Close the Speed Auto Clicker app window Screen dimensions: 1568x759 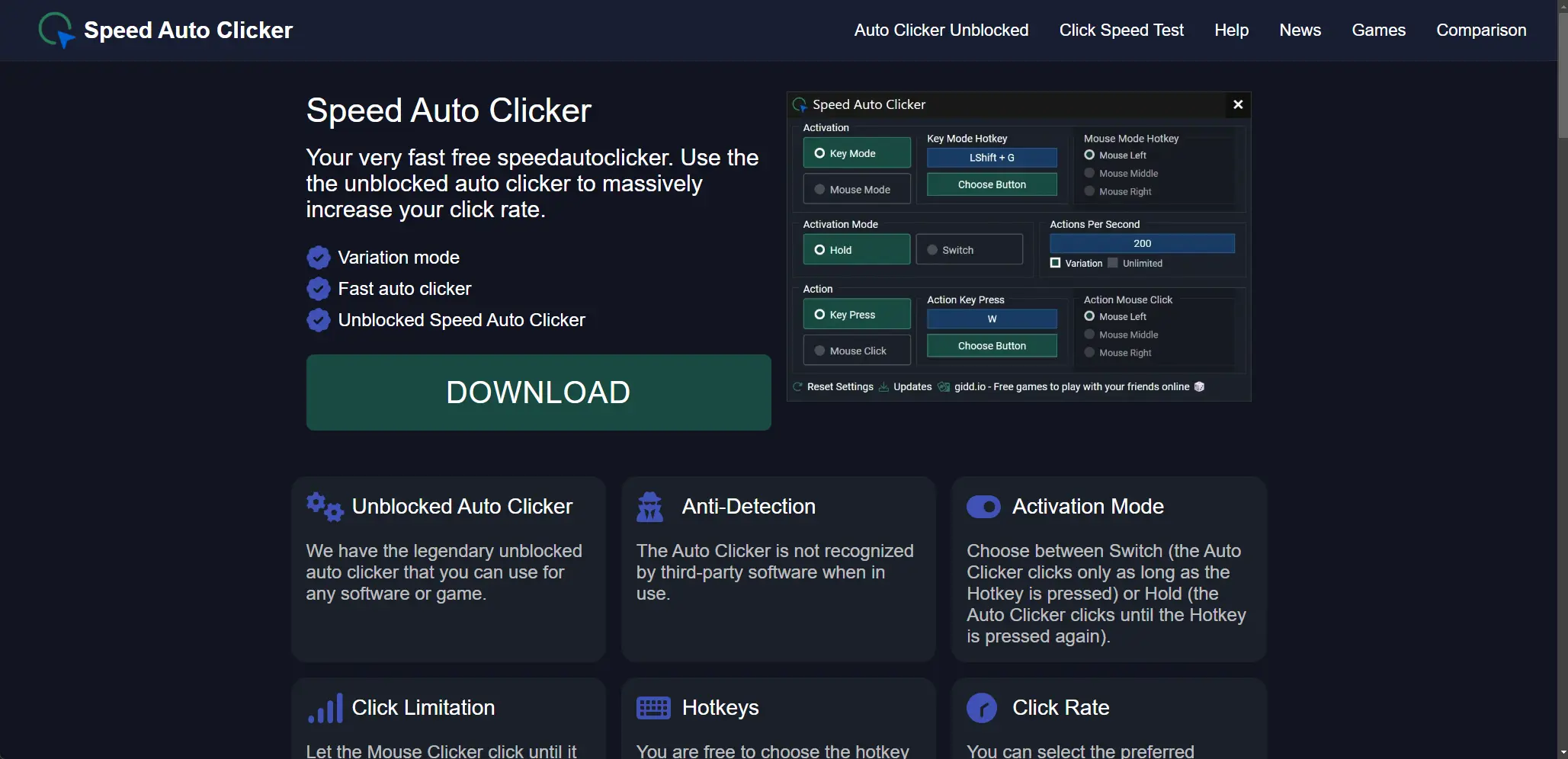click(x=1238, y=104)
